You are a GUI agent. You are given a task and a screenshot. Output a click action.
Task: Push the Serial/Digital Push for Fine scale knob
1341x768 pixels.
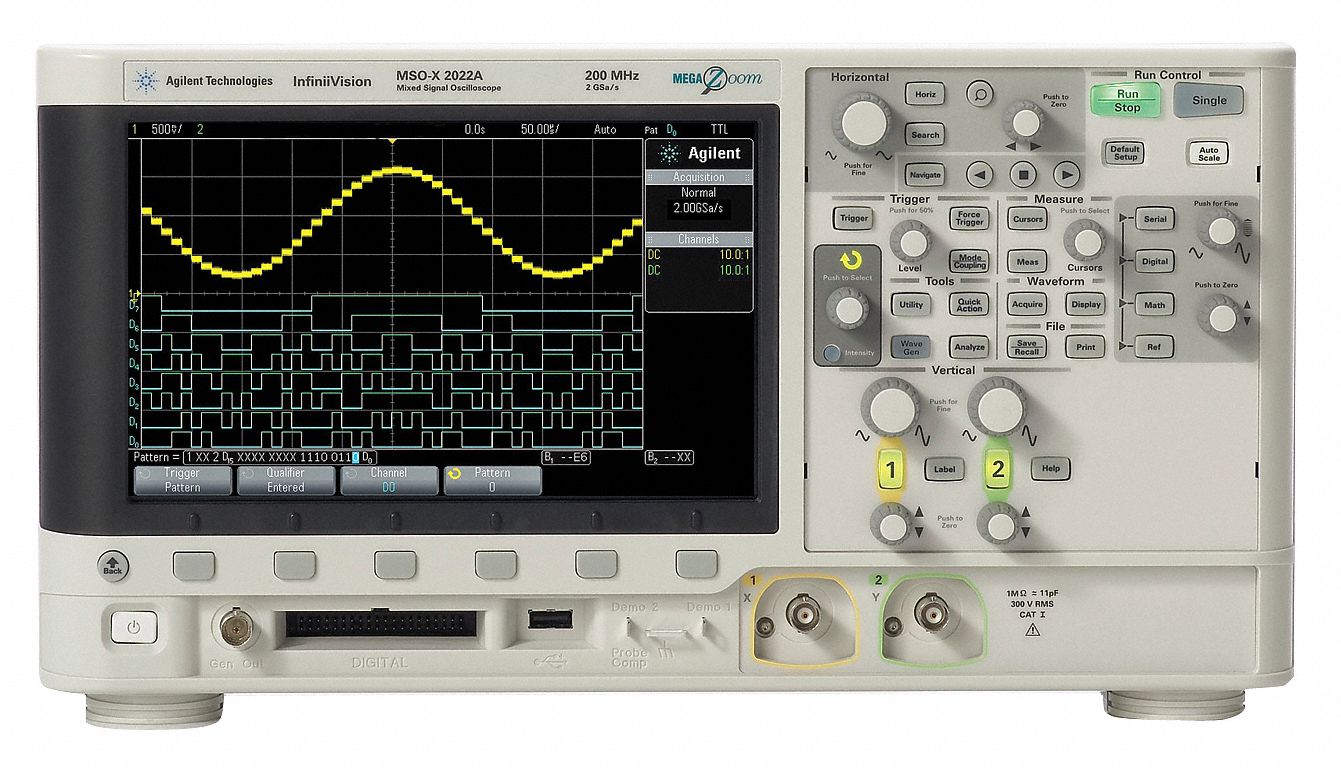(1221, 231)
